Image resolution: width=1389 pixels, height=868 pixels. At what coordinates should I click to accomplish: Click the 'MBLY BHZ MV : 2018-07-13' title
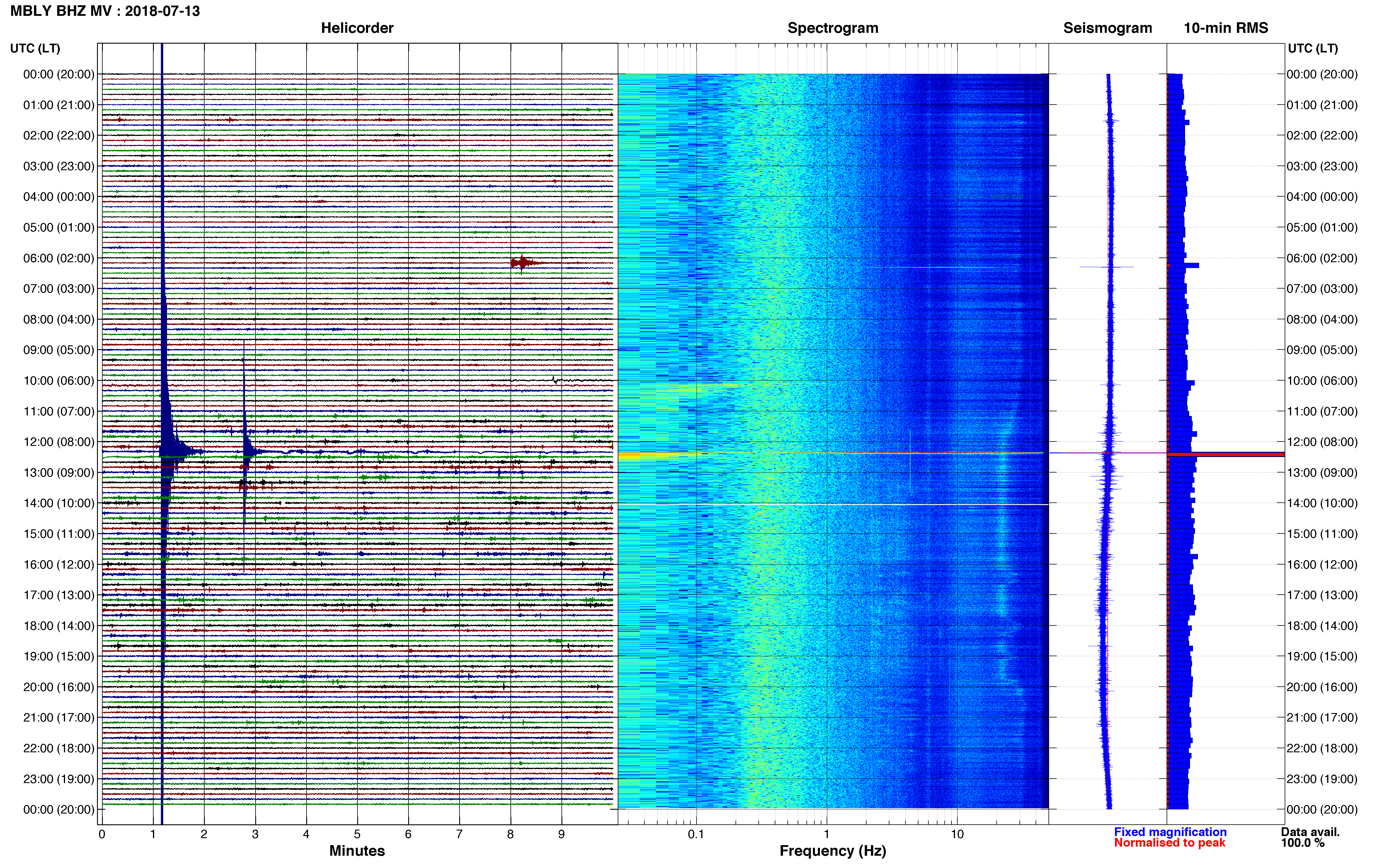[105, 11]
